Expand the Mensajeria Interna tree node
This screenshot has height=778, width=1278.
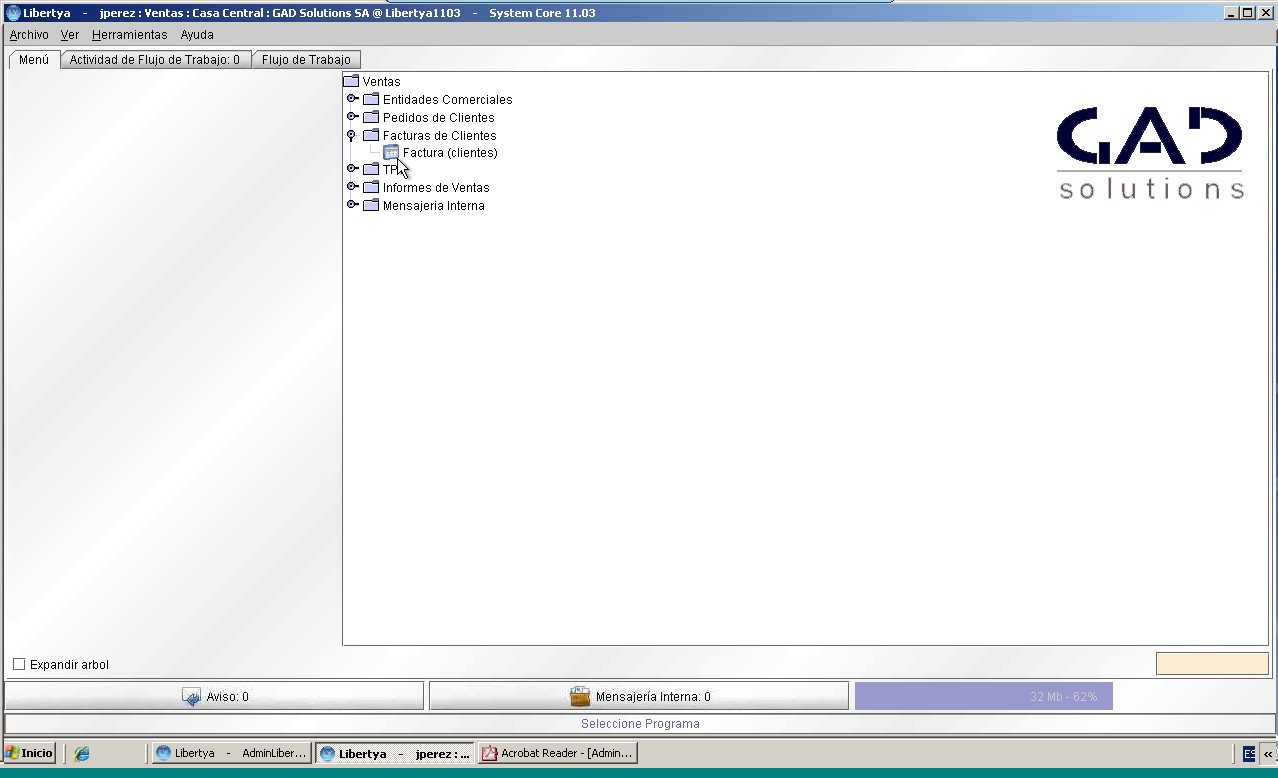[352, 204]
